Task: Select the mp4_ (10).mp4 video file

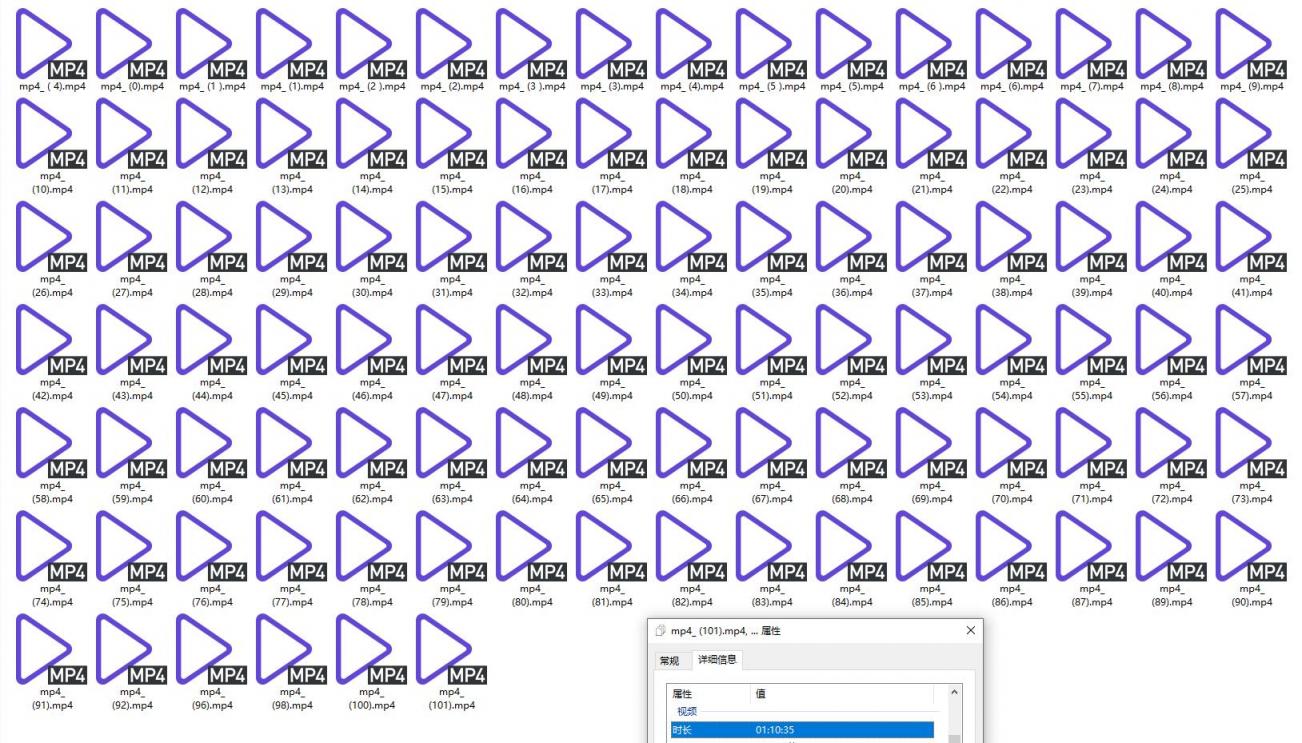Action: pyautogui.click(x=45, y=136)
